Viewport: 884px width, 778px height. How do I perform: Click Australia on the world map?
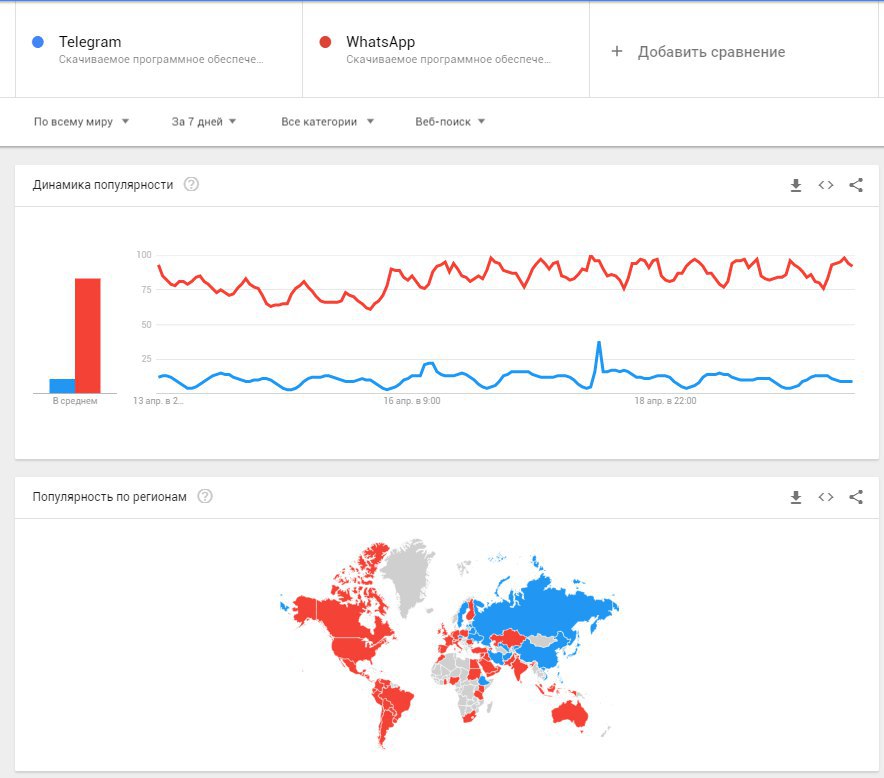569,714
